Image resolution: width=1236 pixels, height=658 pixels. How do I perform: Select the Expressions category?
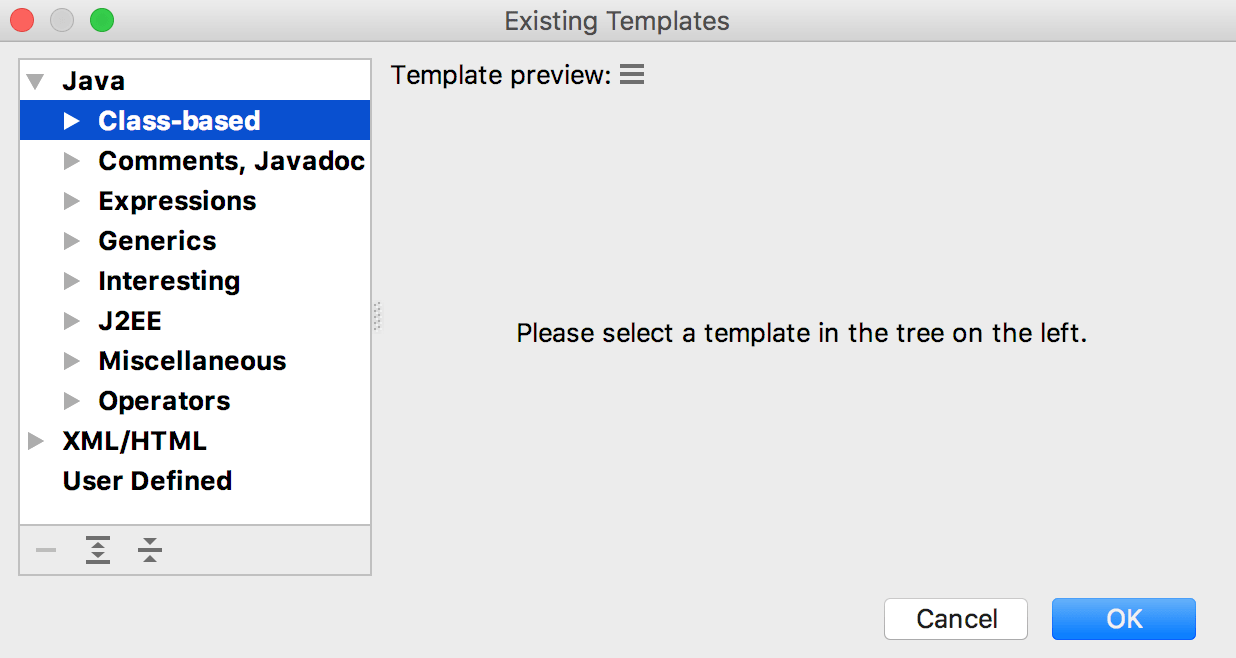(x=177, y=201)
